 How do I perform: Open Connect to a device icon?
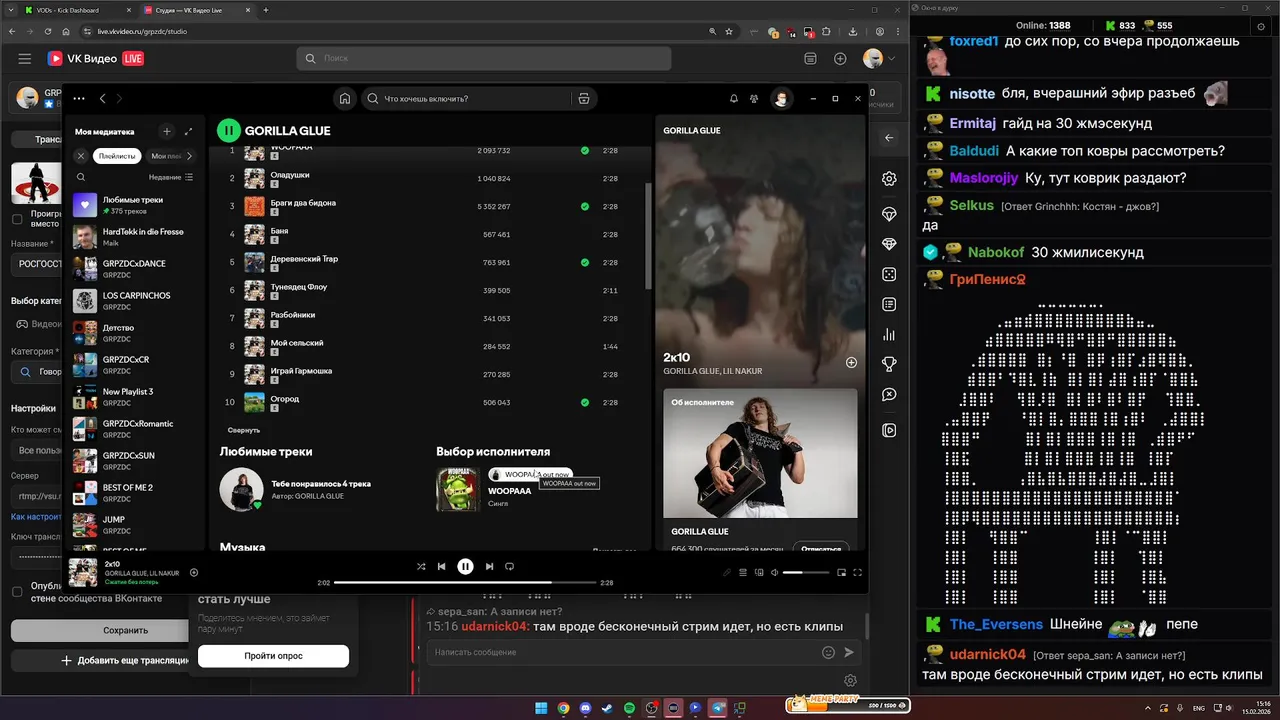tap(759, 572)
